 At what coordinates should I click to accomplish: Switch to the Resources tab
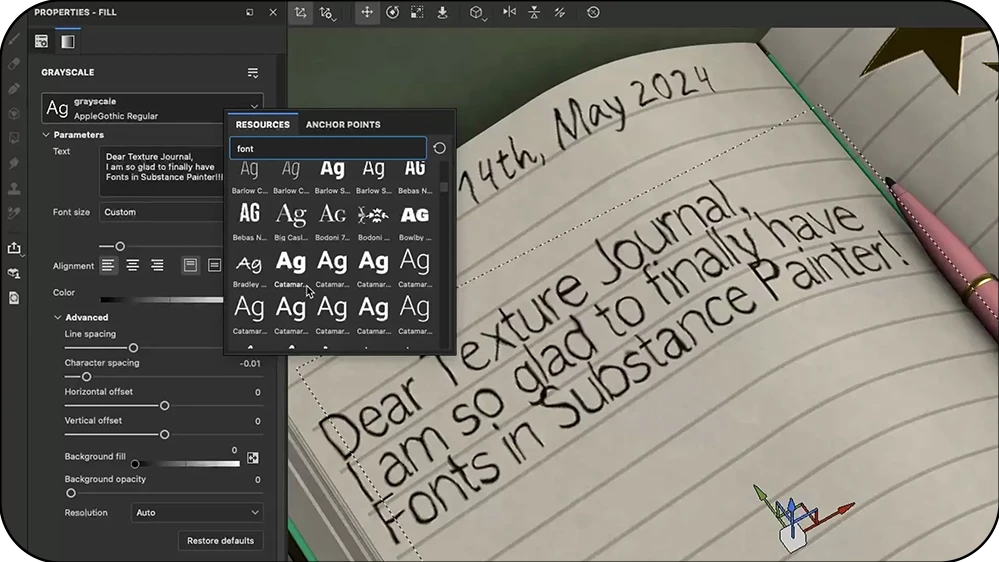point(262,124)
